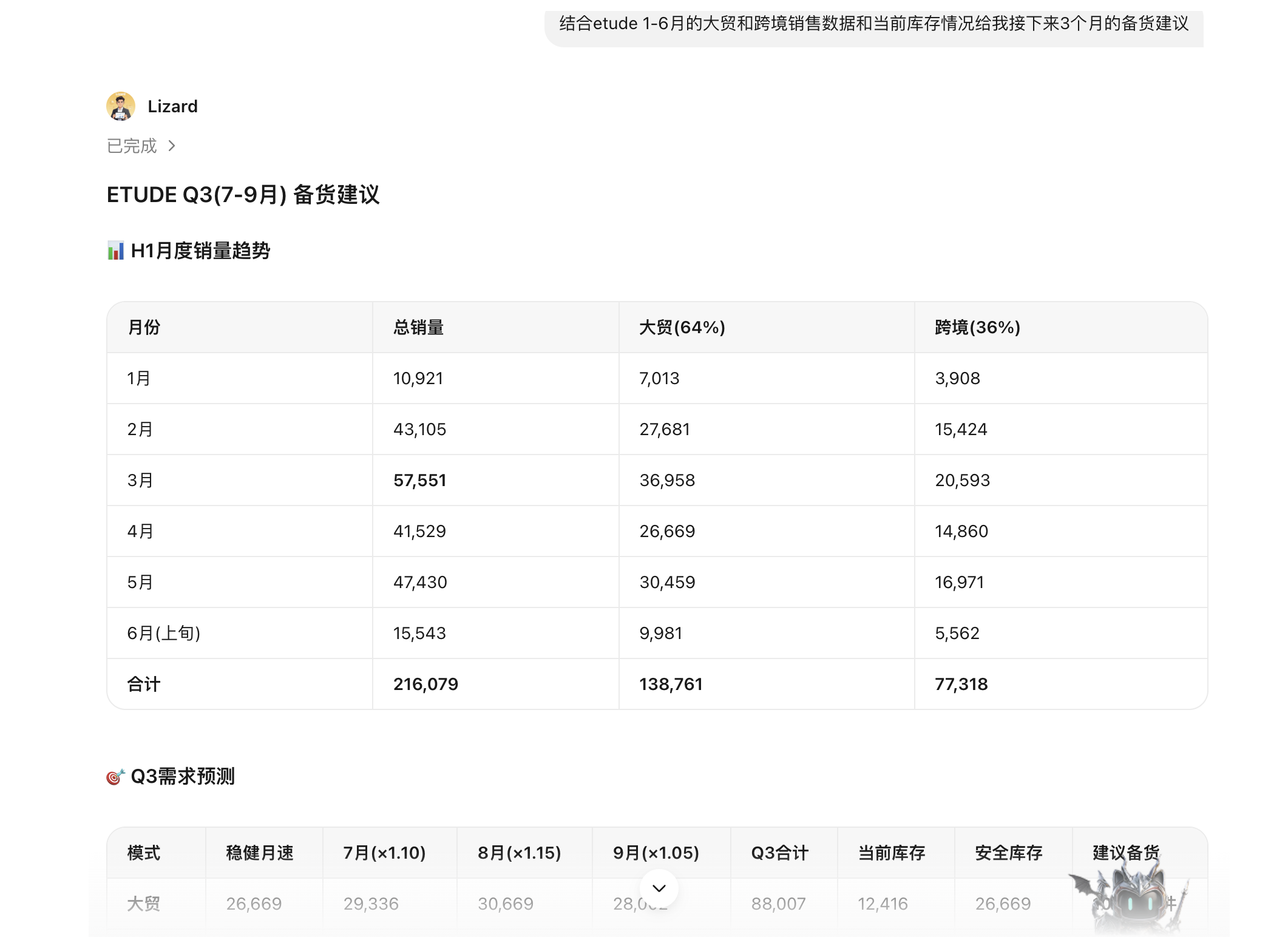Select the grand total 216,079
This screenshot has height=937, width=1288.
click(x=425, y=685)
